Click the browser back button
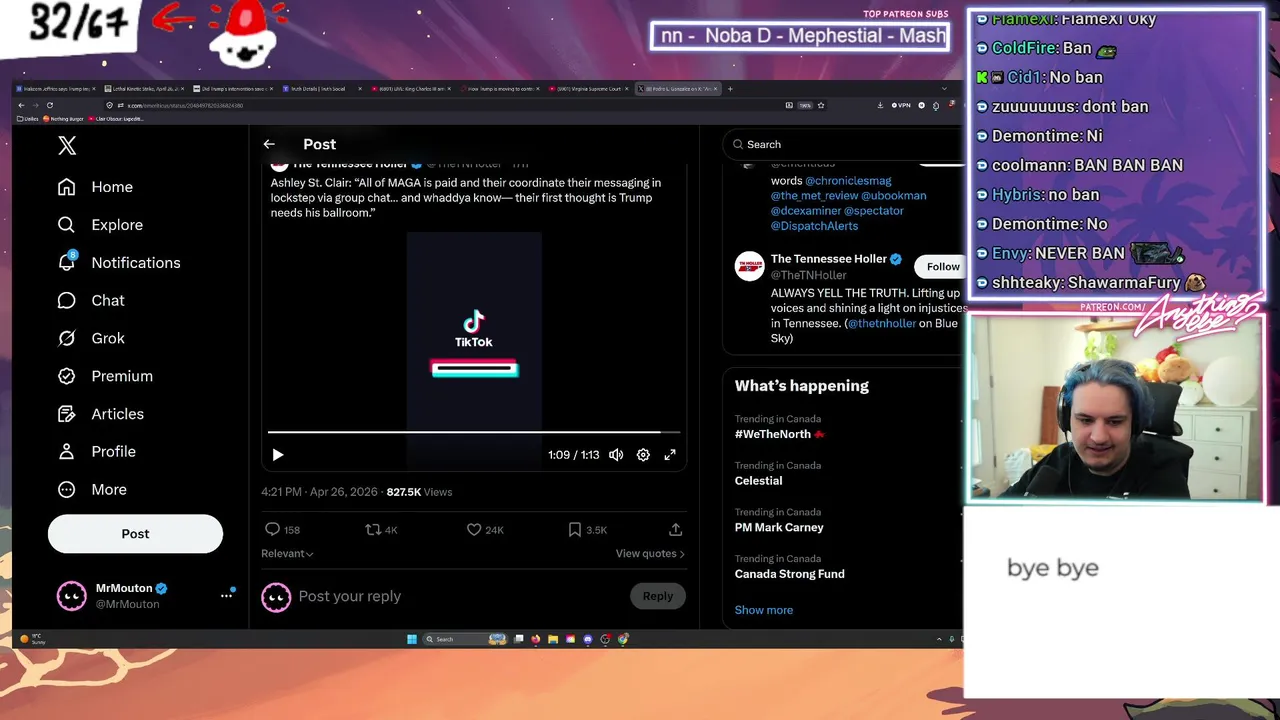Image resolution: width=1280 pixels, height=720 pixels. point(21,105)
